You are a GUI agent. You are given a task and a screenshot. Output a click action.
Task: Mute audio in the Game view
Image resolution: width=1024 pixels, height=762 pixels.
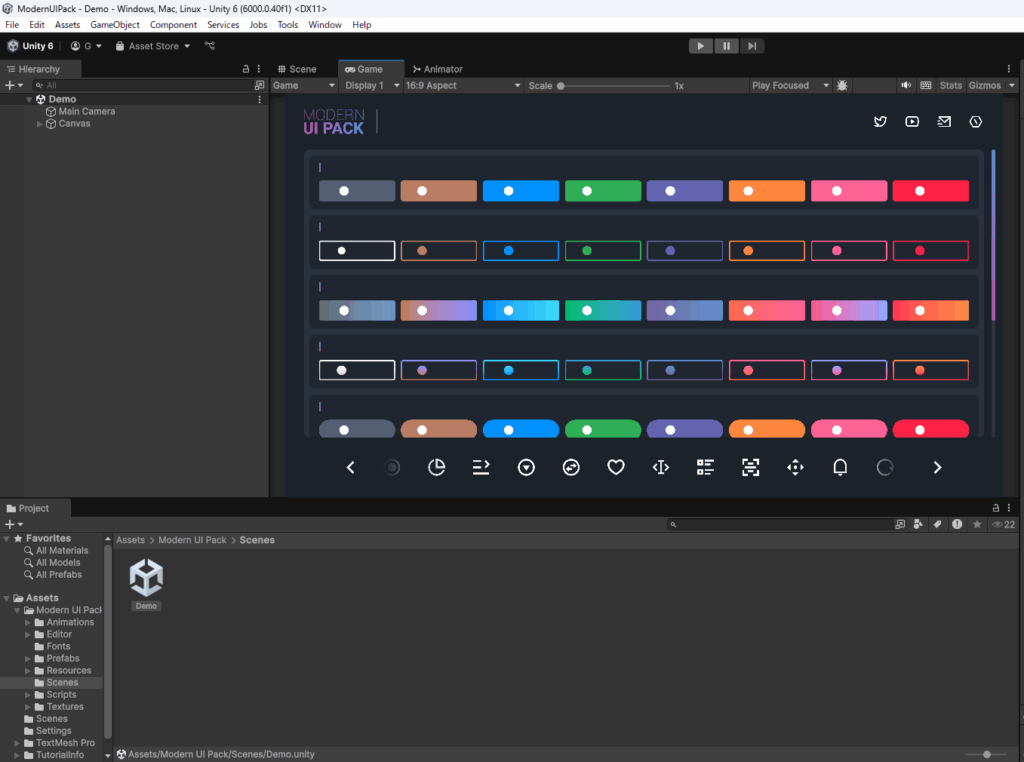tap(906, 86)
